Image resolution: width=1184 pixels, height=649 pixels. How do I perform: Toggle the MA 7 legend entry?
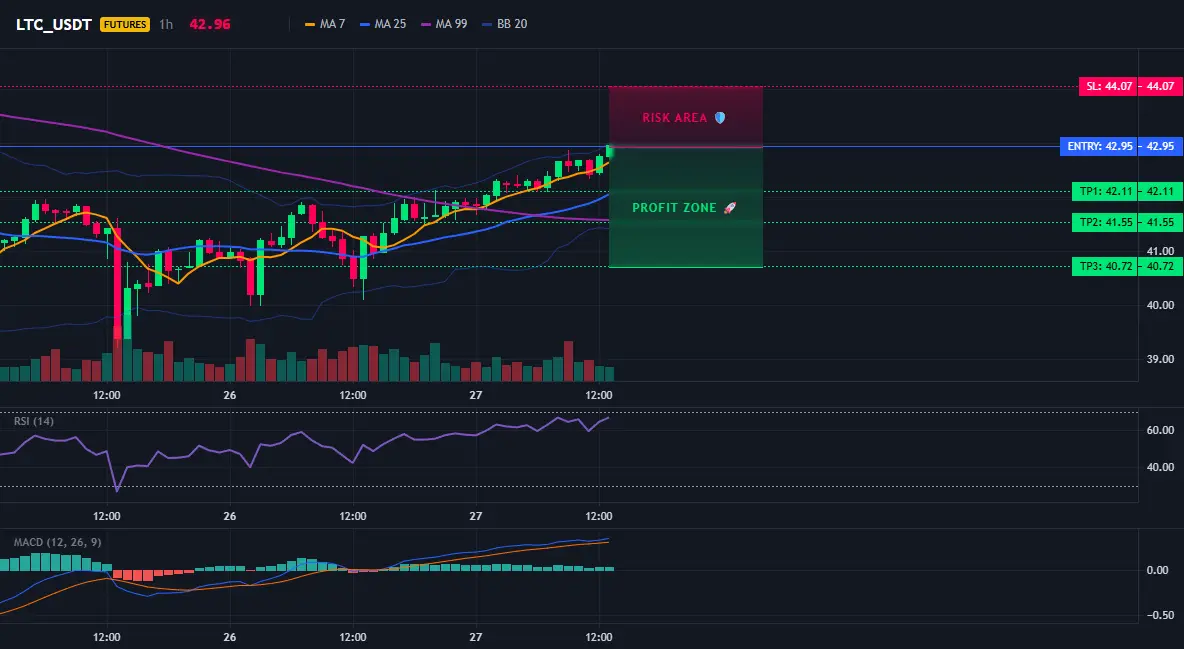point(325,24)
